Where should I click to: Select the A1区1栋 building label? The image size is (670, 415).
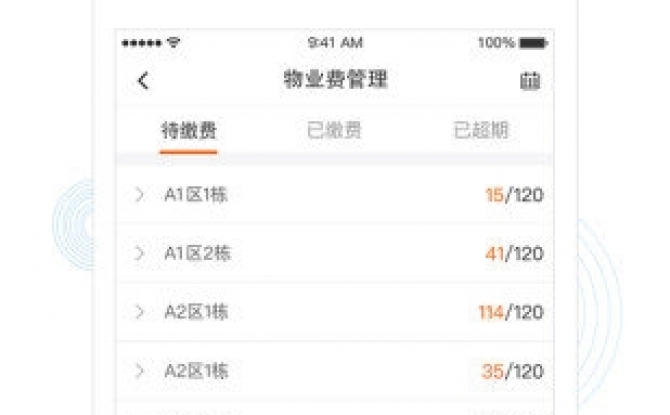coord(196,195)
